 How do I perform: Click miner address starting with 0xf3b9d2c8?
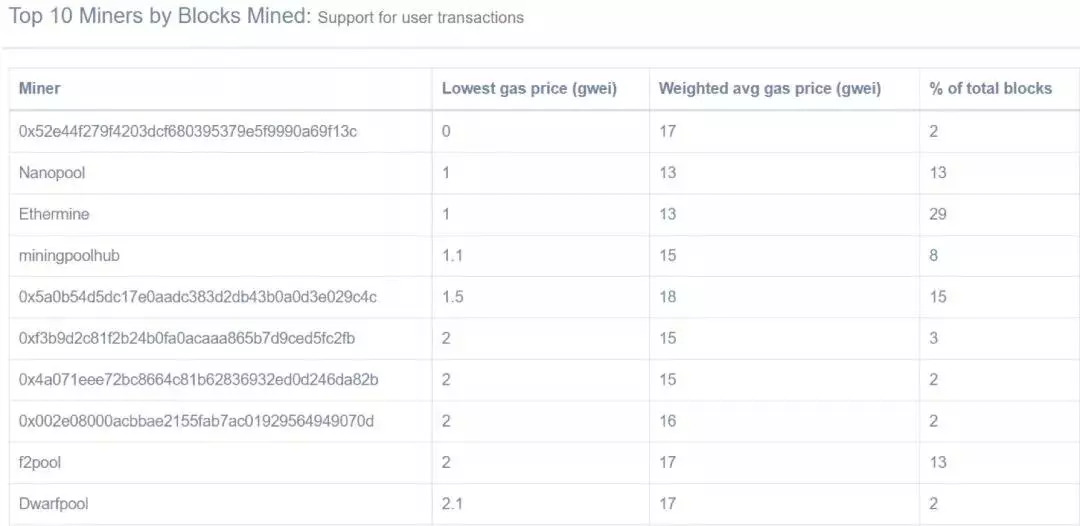187,338
